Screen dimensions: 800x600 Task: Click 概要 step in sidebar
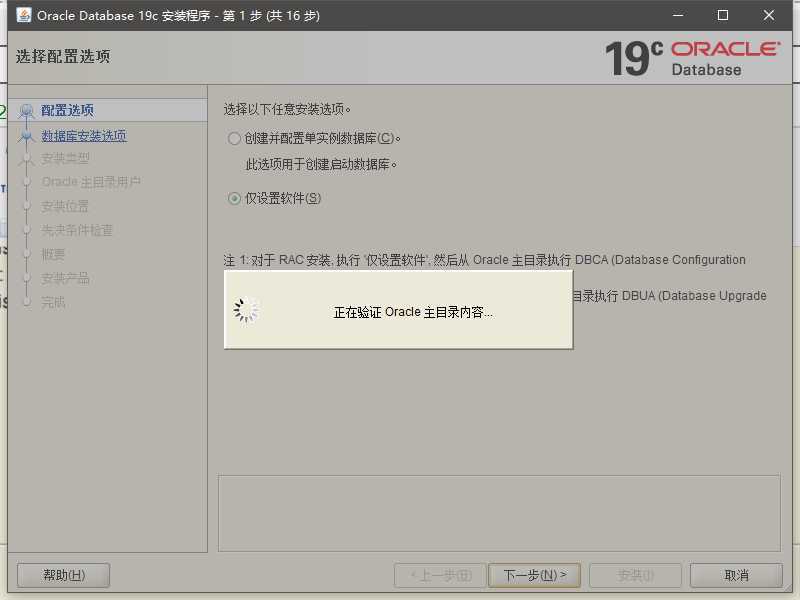click(x=53, y=254)
